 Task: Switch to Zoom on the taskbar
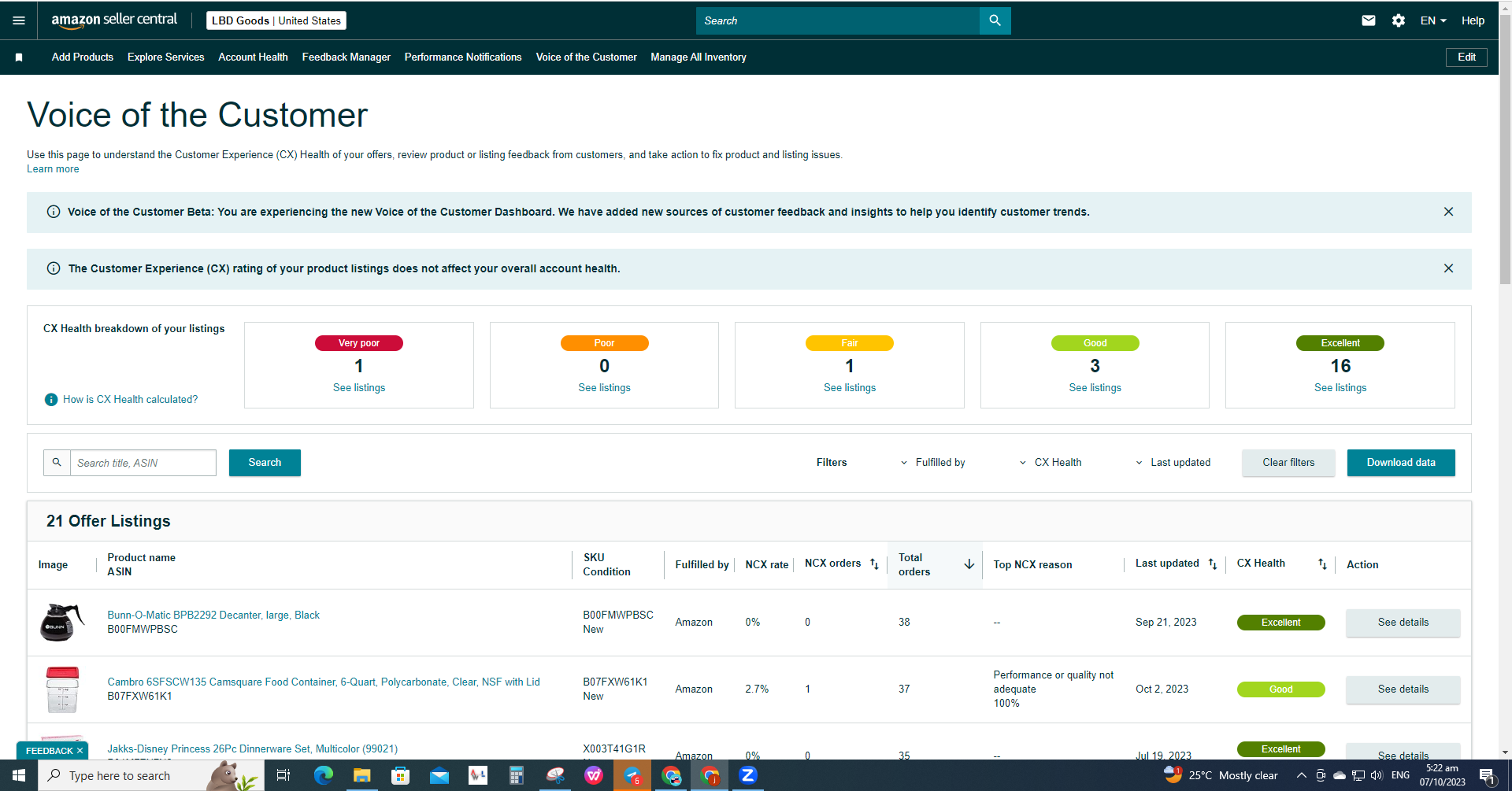[x=748, y=776]
